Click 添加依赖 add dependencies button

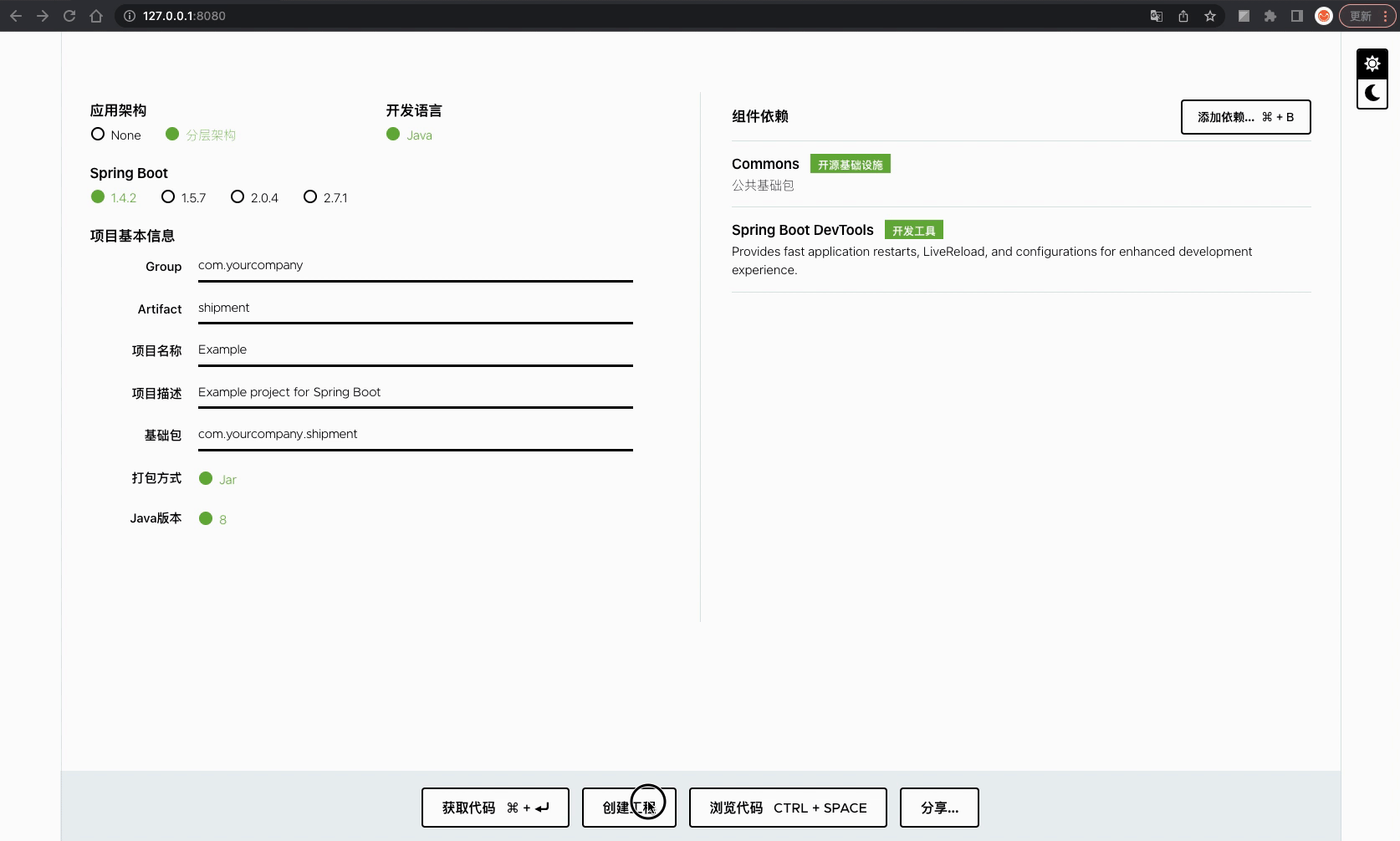[1245, 117]
